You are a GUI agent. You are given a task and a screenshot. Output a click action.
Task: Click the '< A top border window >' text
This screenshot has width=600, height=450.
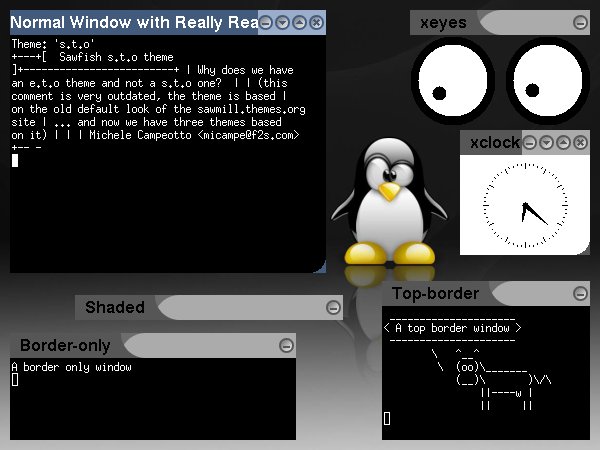click(x=452, y=328)
